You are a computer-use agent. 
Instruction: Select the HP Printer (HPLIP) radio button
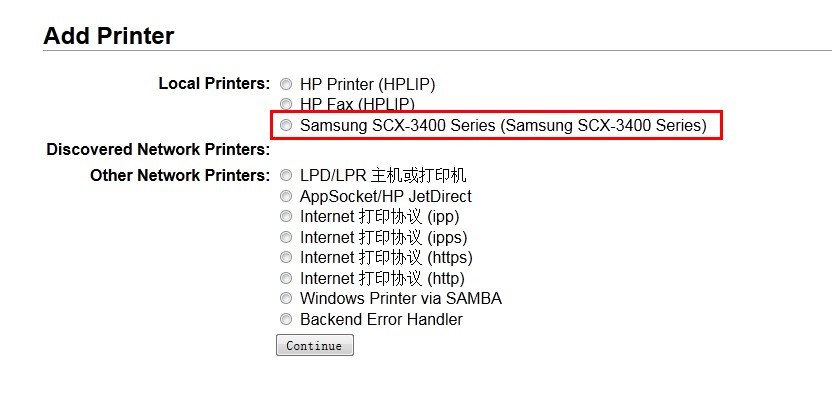click(x=286, y=84)
